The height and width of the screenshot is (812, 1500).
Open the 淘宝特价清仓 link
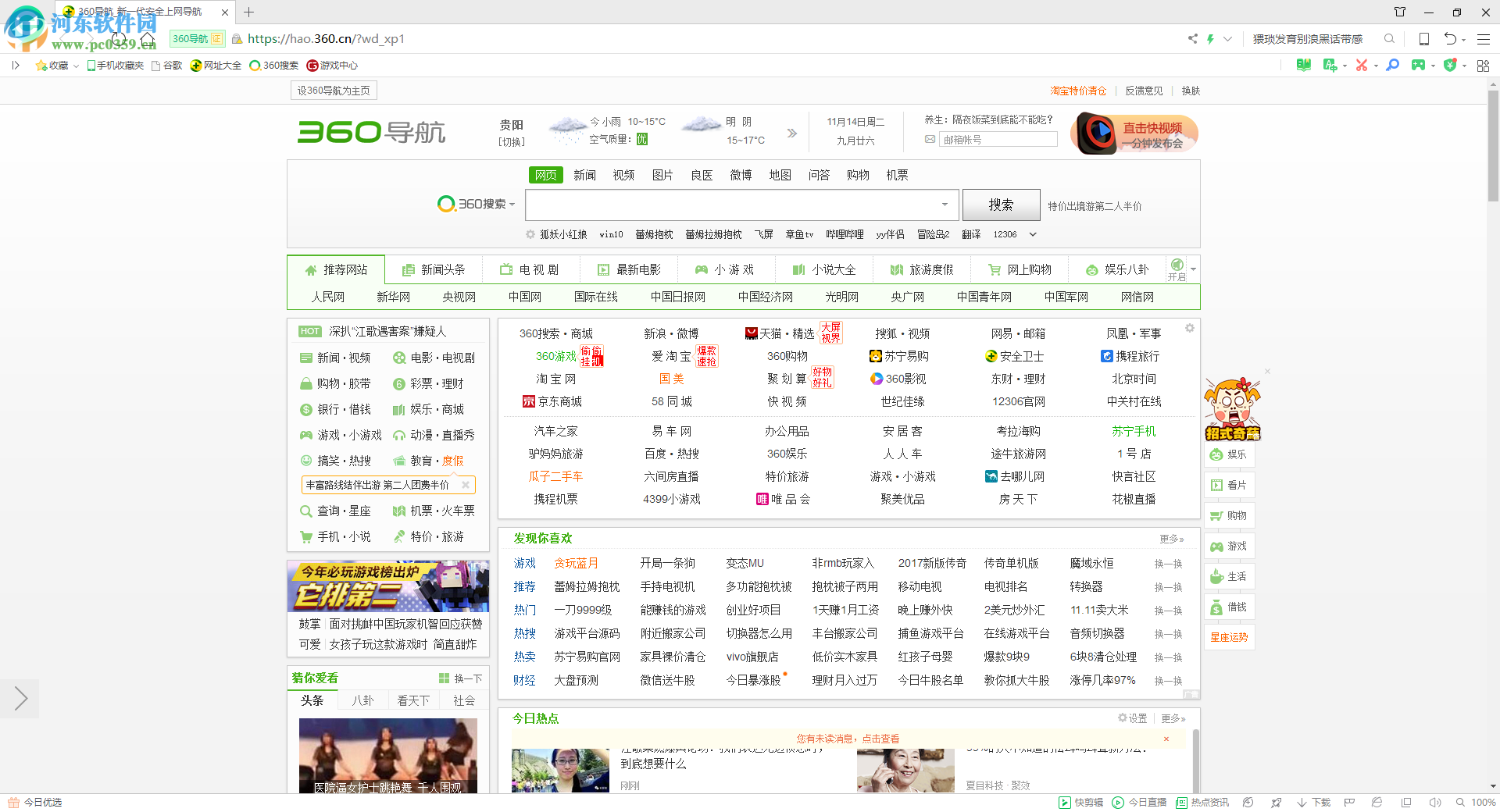click(1078, 91)
